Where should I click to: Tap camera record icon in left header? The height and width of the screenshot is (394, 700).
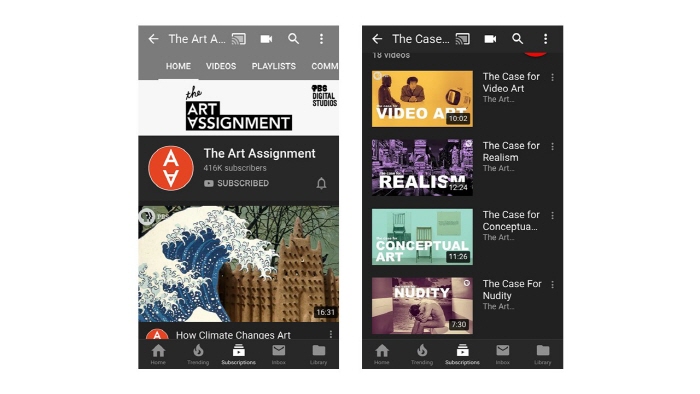click(x=267, y=39)
